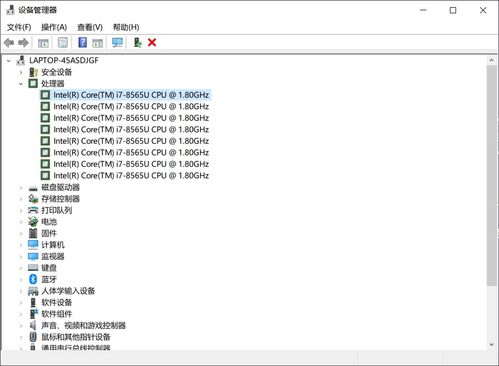Open the blue question mark help icon

click(82, 42)
